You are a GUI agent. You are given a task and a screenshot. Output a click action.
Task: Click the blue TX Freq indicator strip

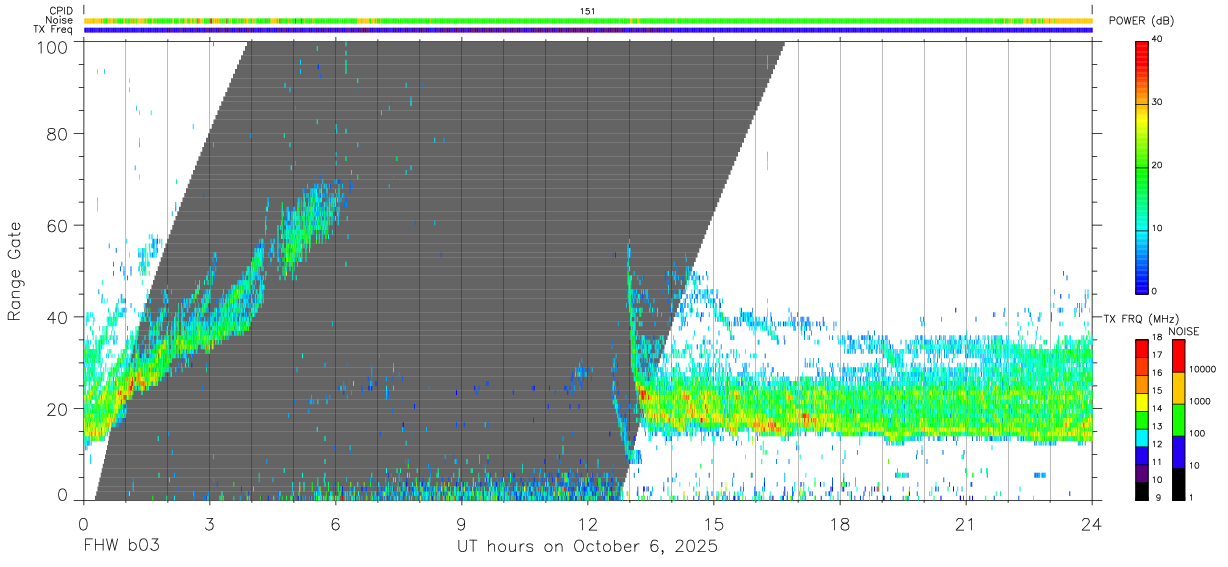coord(588,30)
